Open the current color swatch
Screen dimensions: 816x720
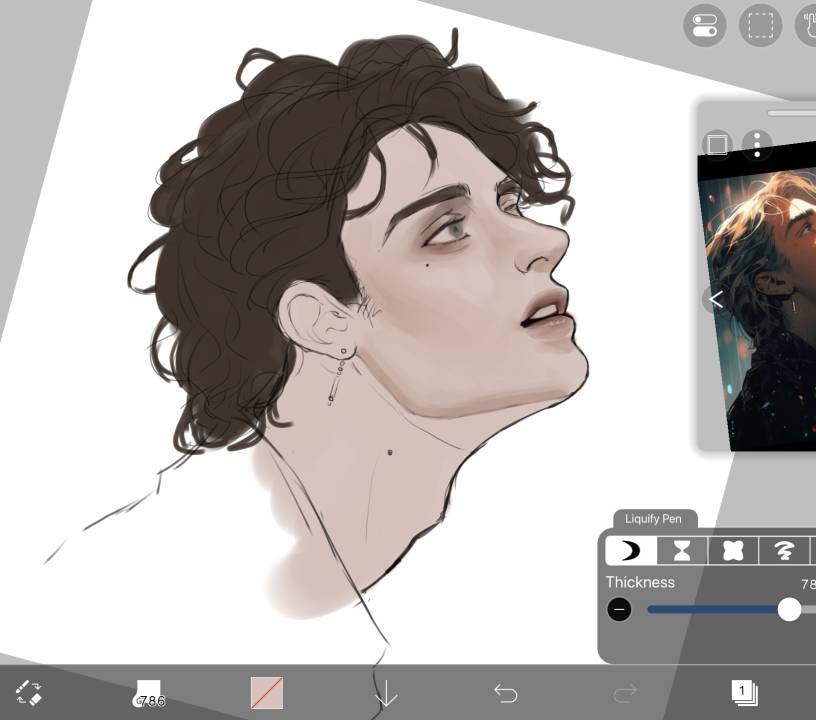pos(267,693)
